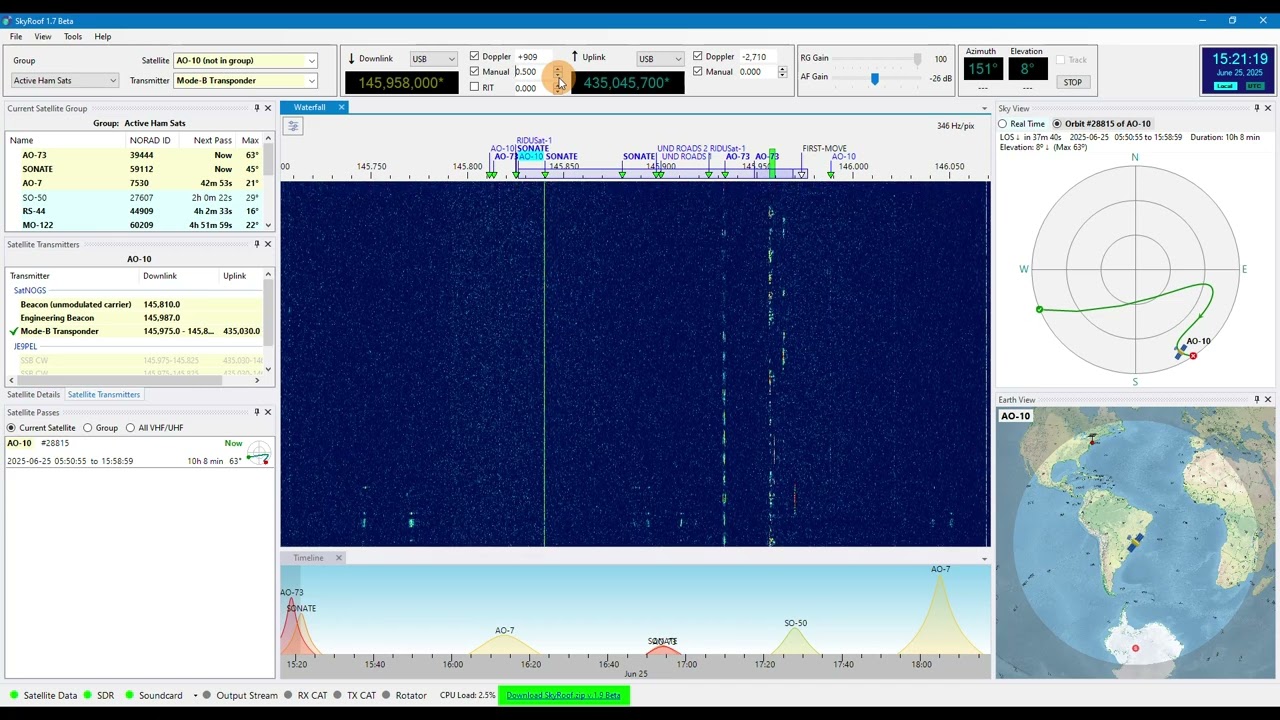The image size is (1280, 720).
Task: Switch to the Satellite Details tab
Action: pyautogui.click(x=34, y=395)
